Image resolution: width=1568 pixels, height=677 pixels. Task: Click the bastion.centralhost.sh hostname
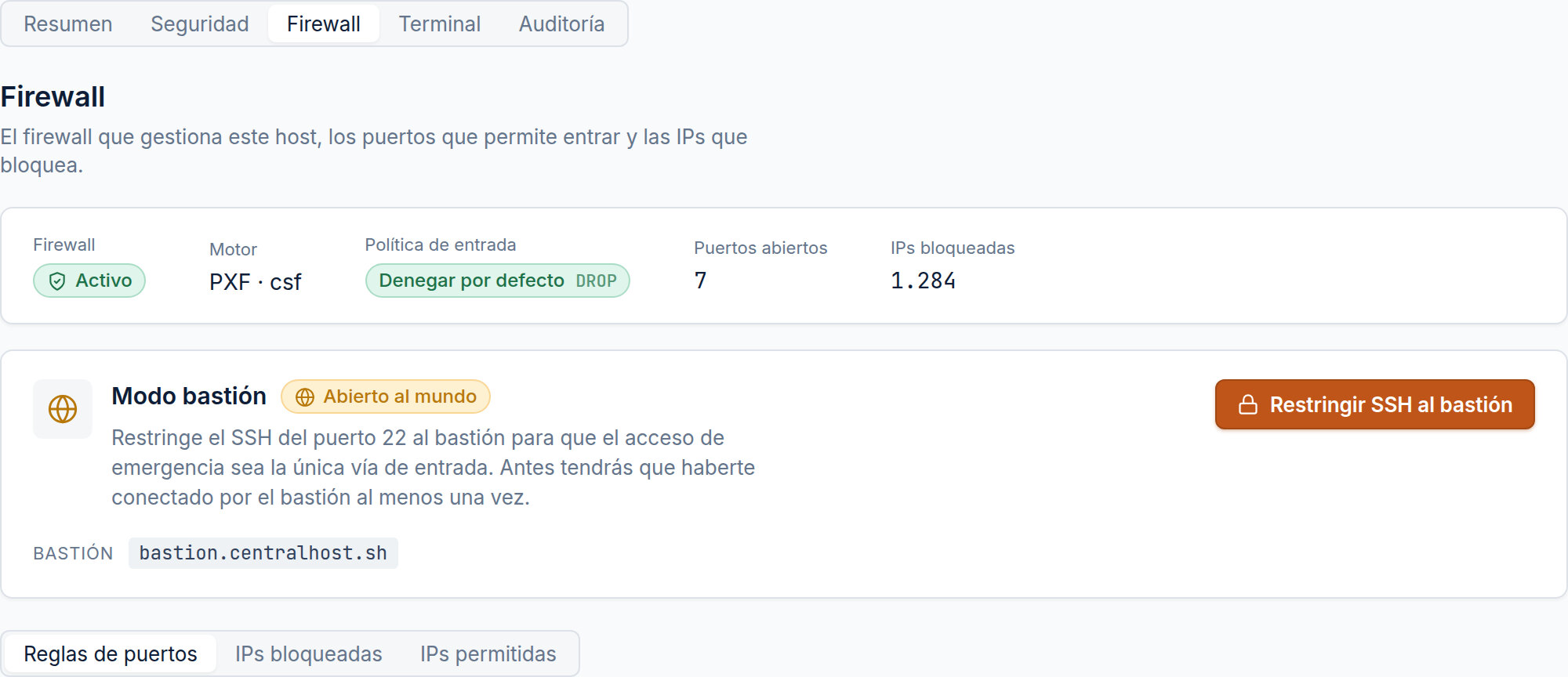263,553
